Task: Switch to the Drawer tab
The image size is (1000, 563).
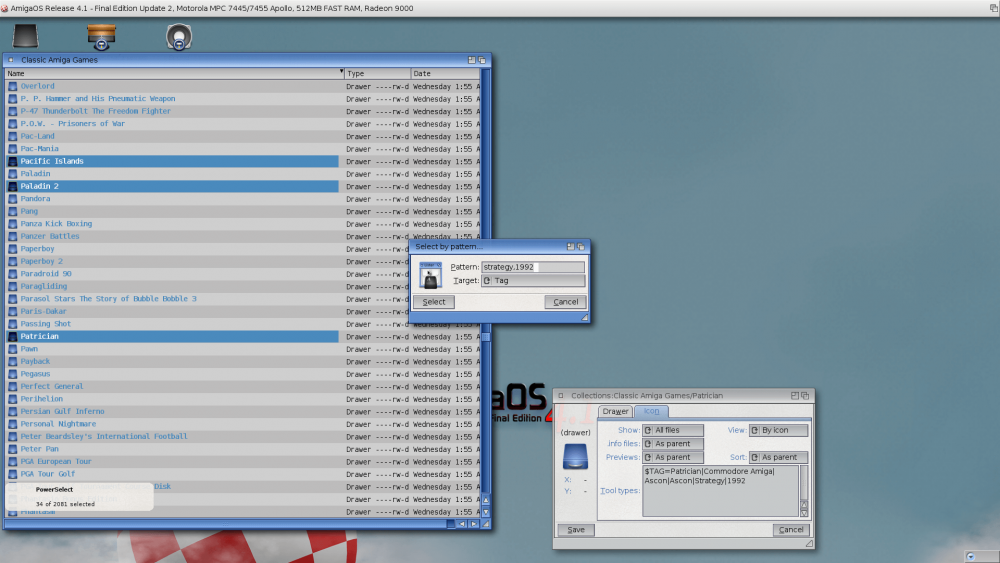Action: point(615,411)
